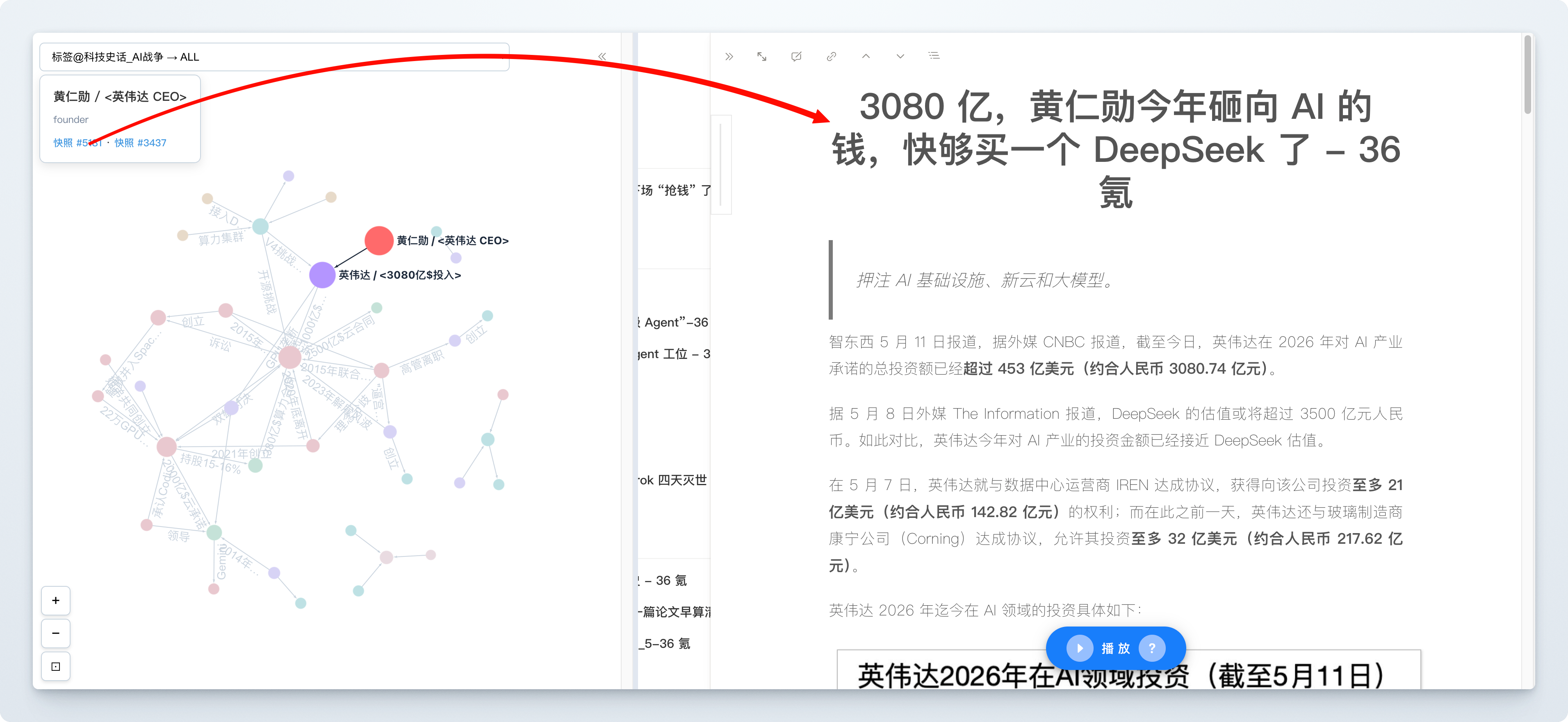The height and width of the screenshot is (722, 1568).
Task: Click the bold text 超过 453 亿美元
Action: 1019,369
